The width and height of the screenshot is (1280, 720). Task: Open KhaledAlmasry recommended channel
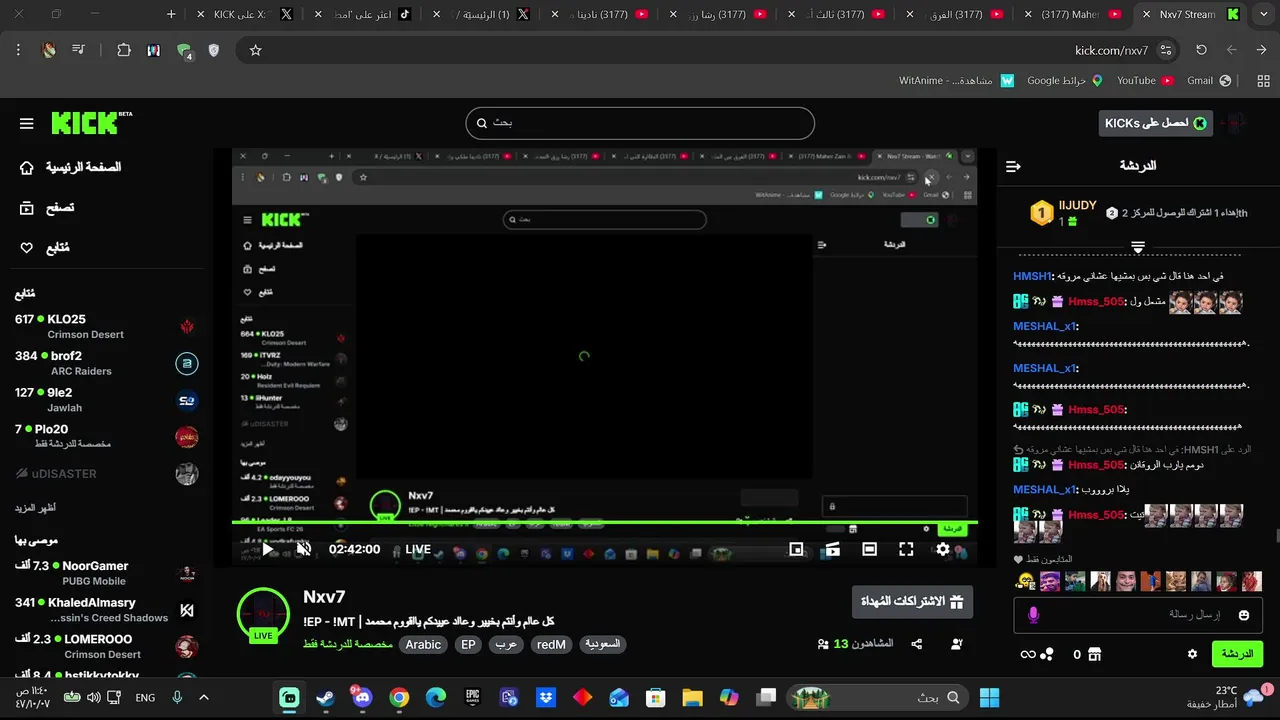[106, 610]
